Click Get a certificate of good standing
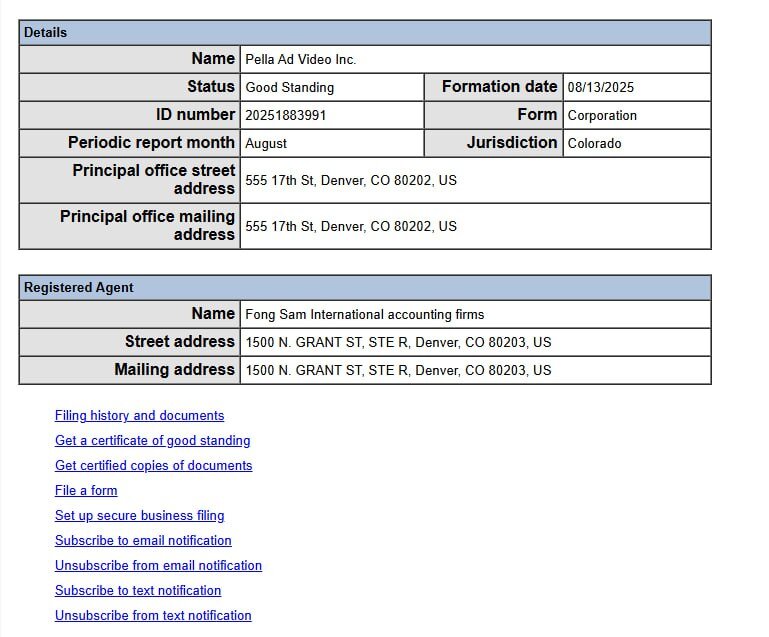 (152, 441)
